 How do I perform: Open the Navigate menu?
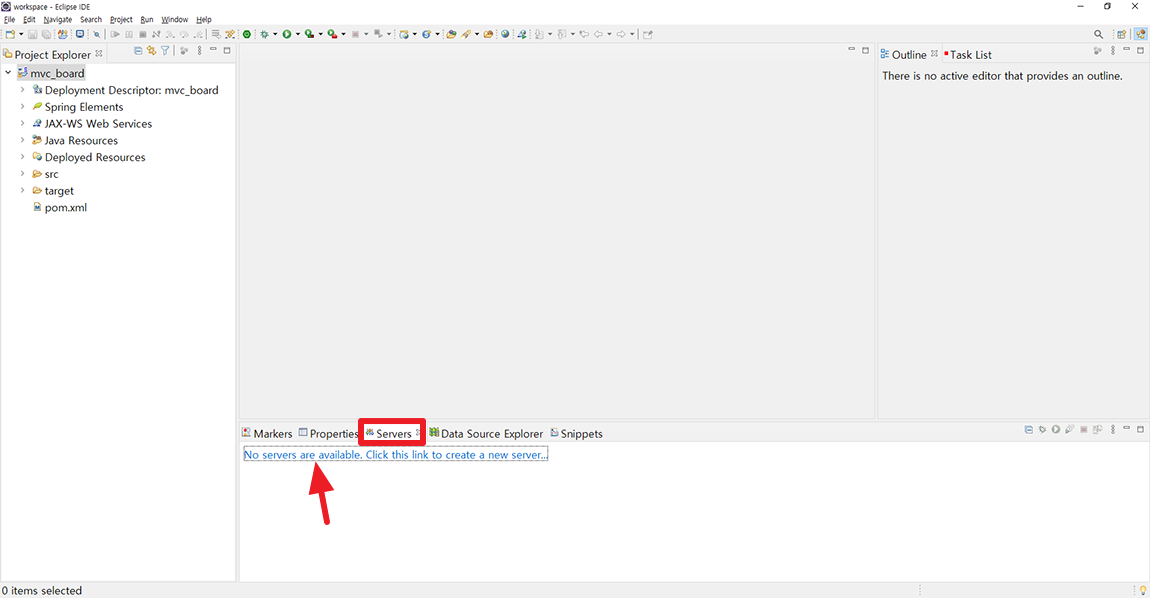(58, 20)
